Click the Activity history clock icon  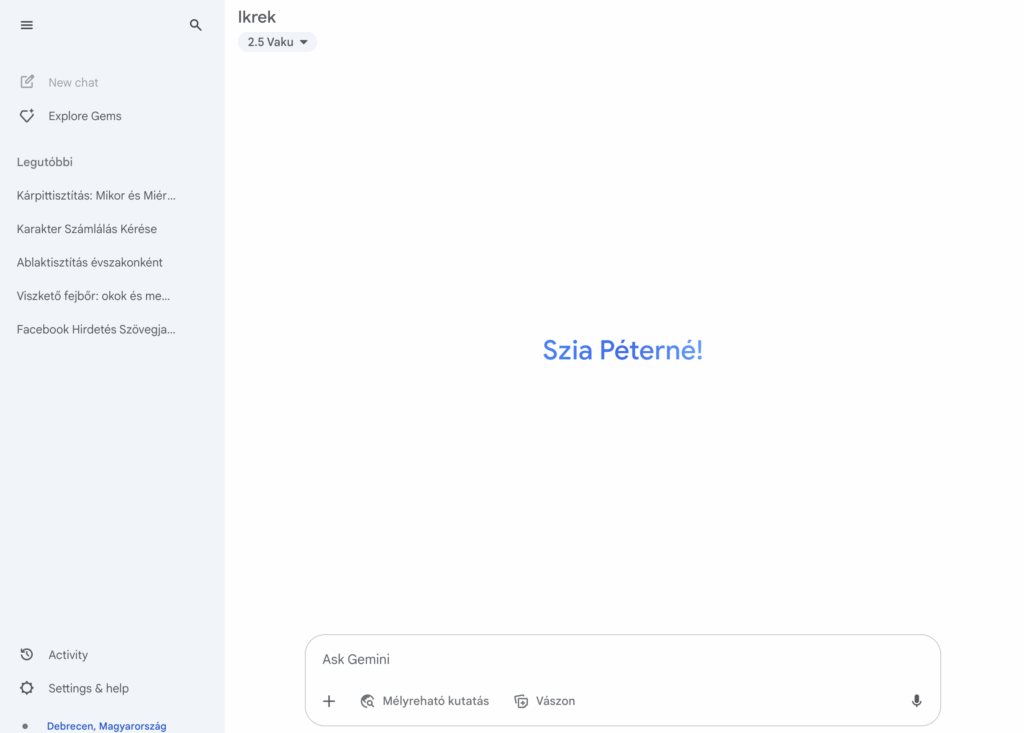pos(27,654)
